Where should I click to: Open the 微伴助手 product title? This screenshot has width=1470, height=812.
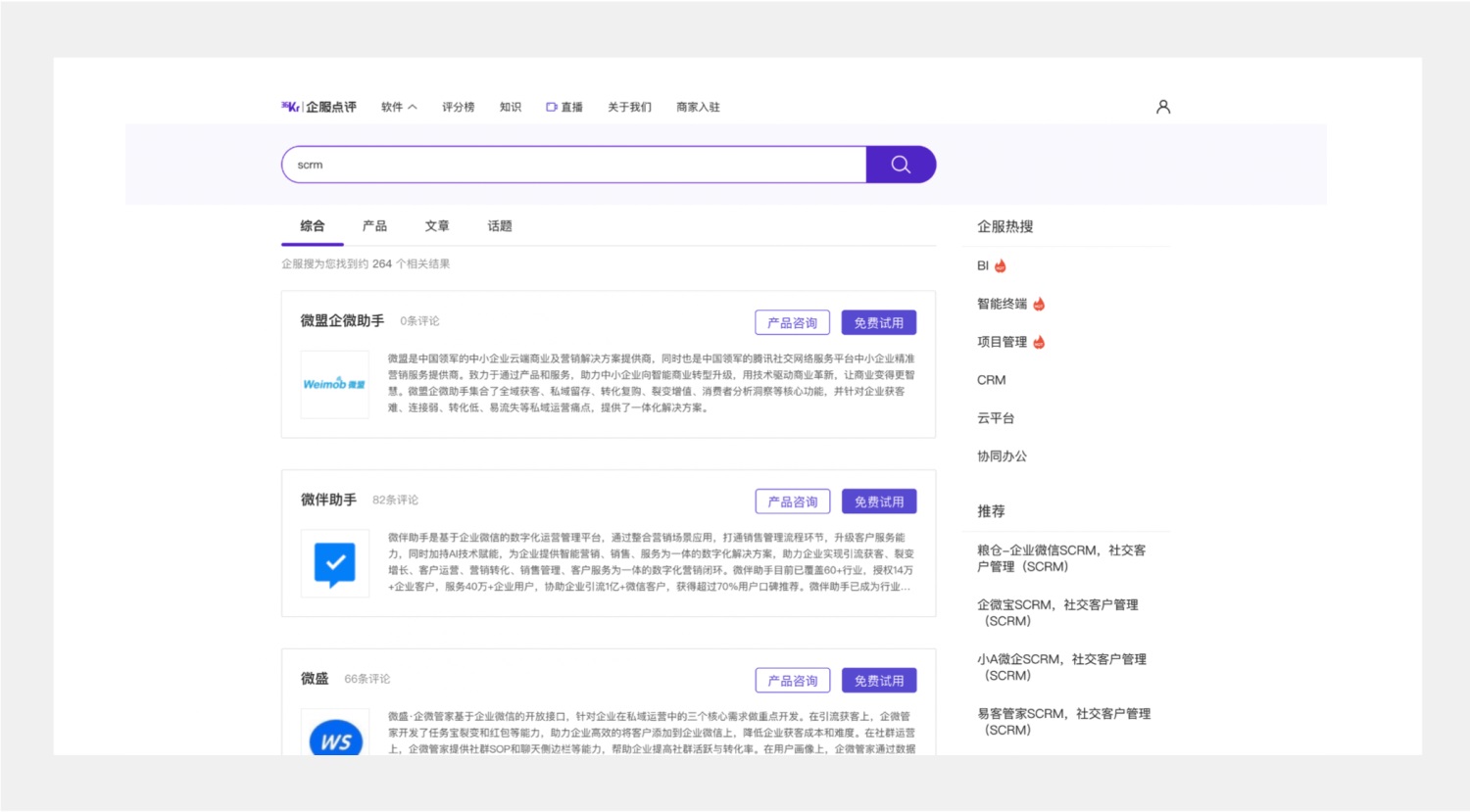click(x=328, y=500)
